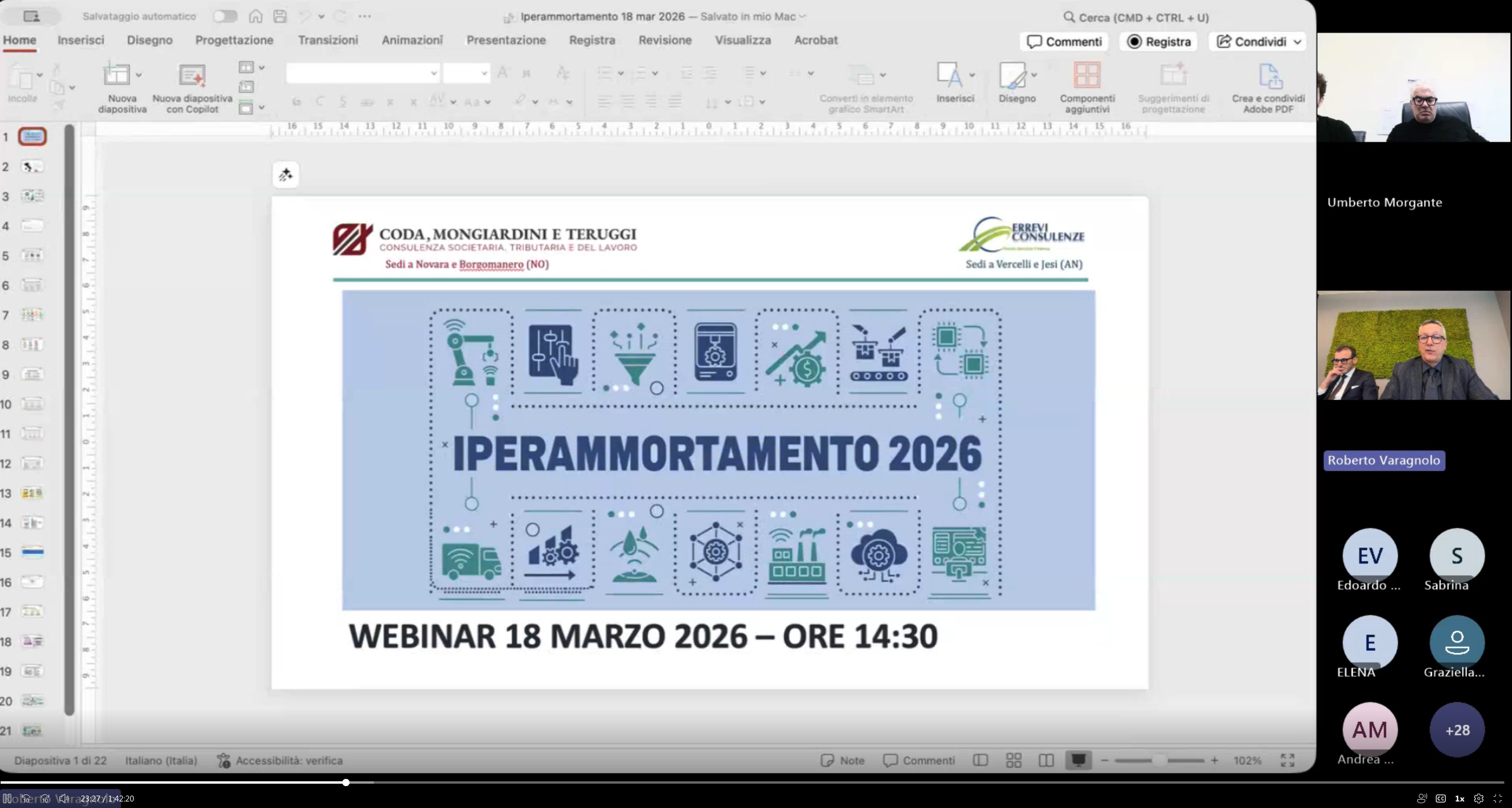
Task: Switch to reading view icon
Action: pyautogui.click(x=1046, y=760)
